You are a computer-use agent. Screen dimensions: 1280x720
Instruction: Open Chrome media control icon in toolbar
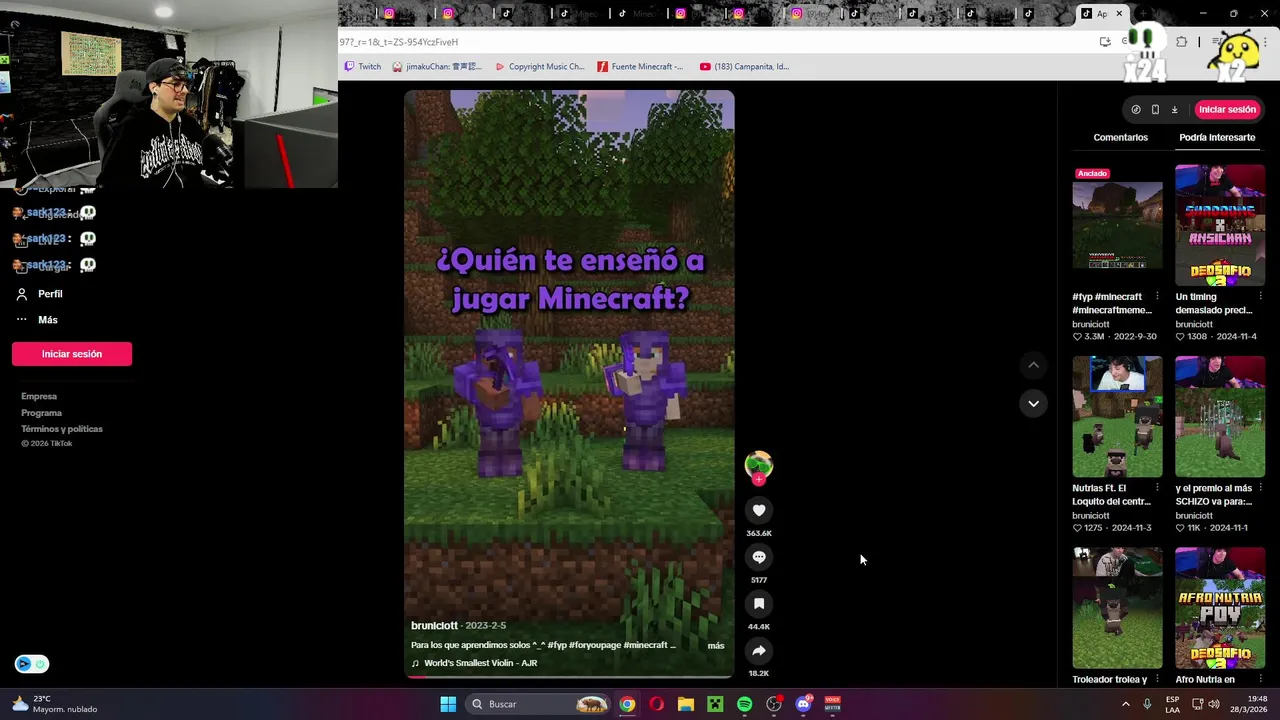(x=1218, y=42)
